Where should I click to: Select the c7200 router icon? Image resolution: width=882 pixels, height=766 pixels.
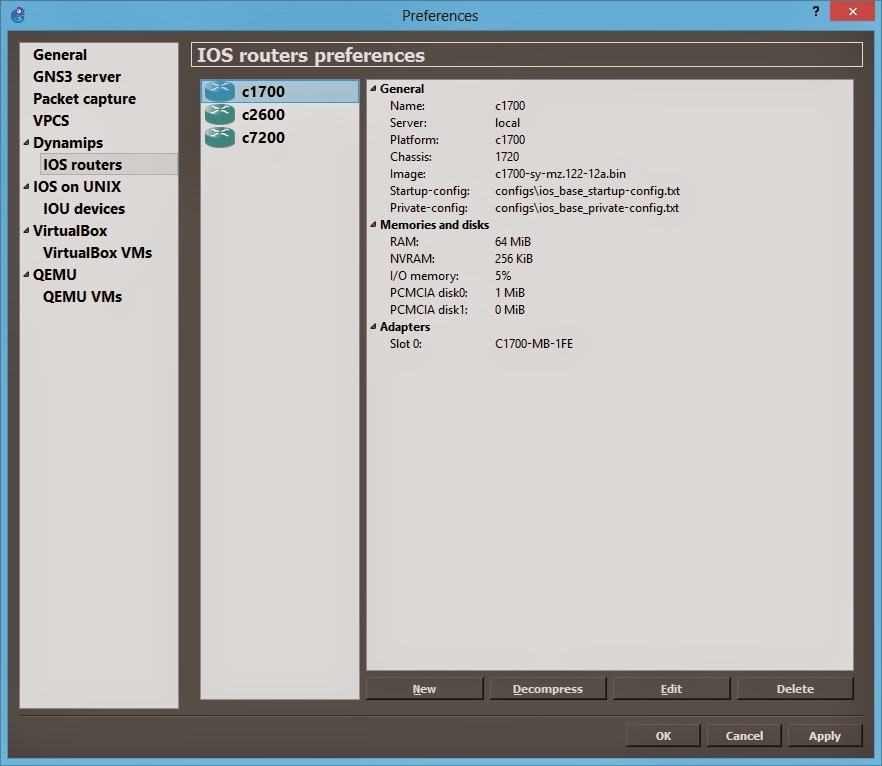point(219,137)
